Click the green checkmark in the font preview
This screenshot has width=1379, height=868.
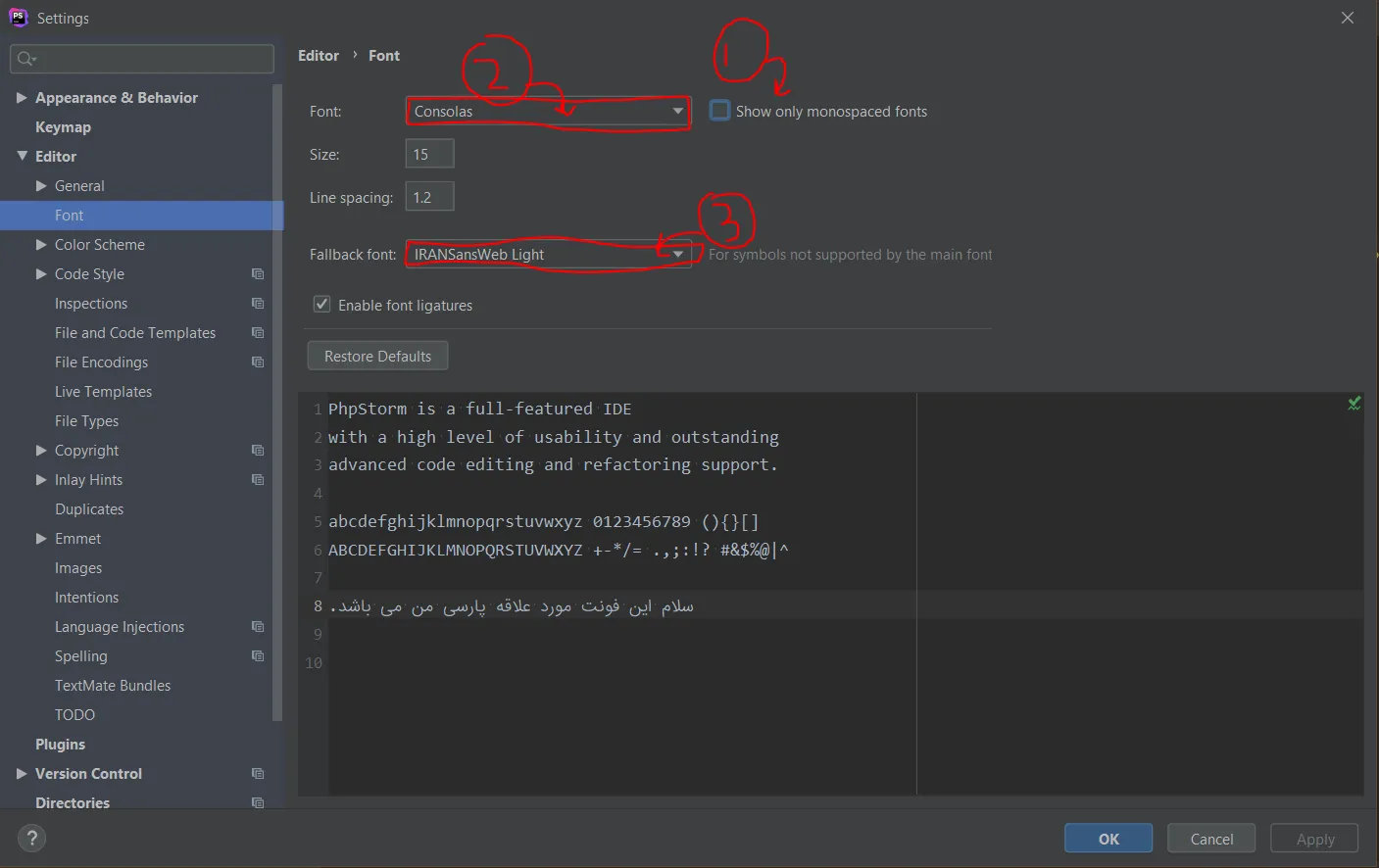pyautogui.click(x=1354, y=403)
